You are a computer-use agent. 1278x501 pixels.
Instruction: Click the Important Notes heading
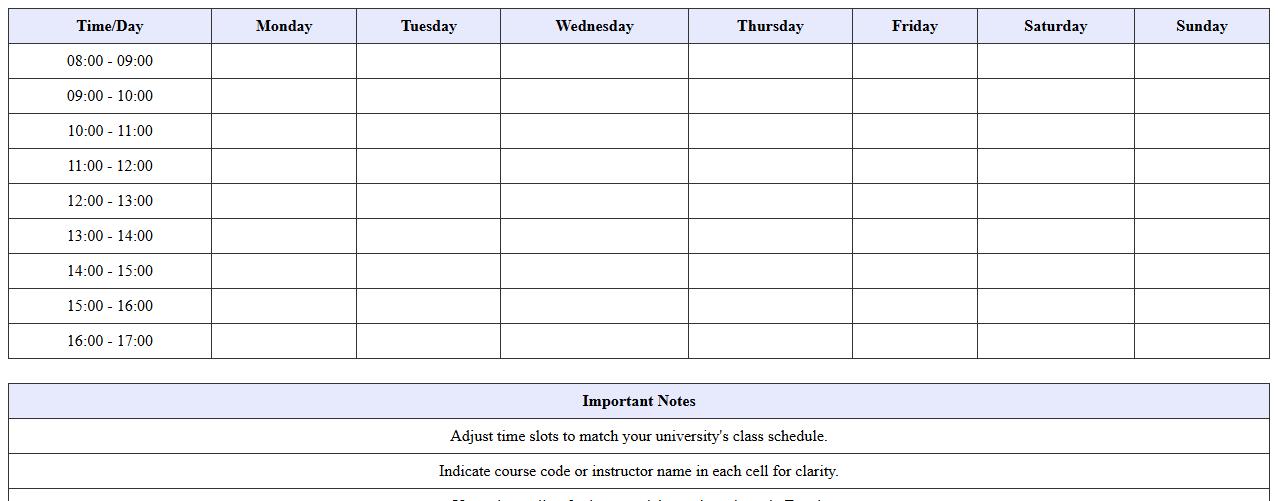[x=639, y=401]
